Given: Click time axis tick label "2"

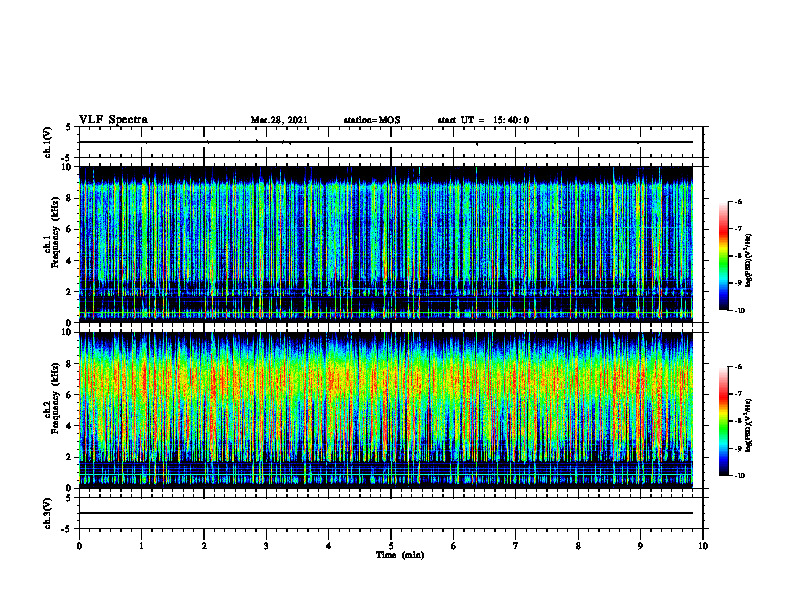Looking at the screenshot, I should click(204, 546).
